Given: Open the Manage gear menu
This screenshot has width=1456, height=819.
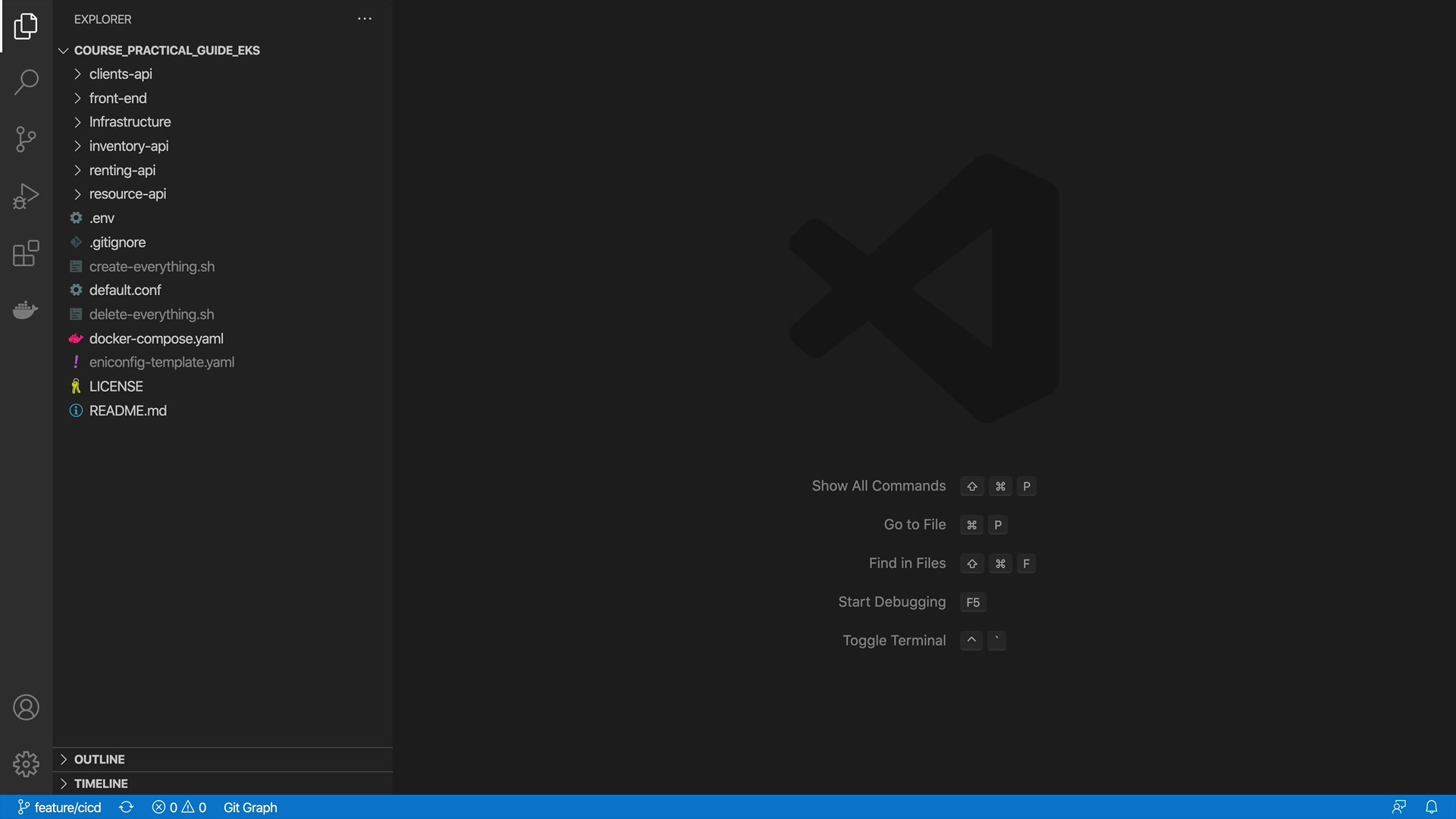Looking at the screenshot, I should coord(26,764).
